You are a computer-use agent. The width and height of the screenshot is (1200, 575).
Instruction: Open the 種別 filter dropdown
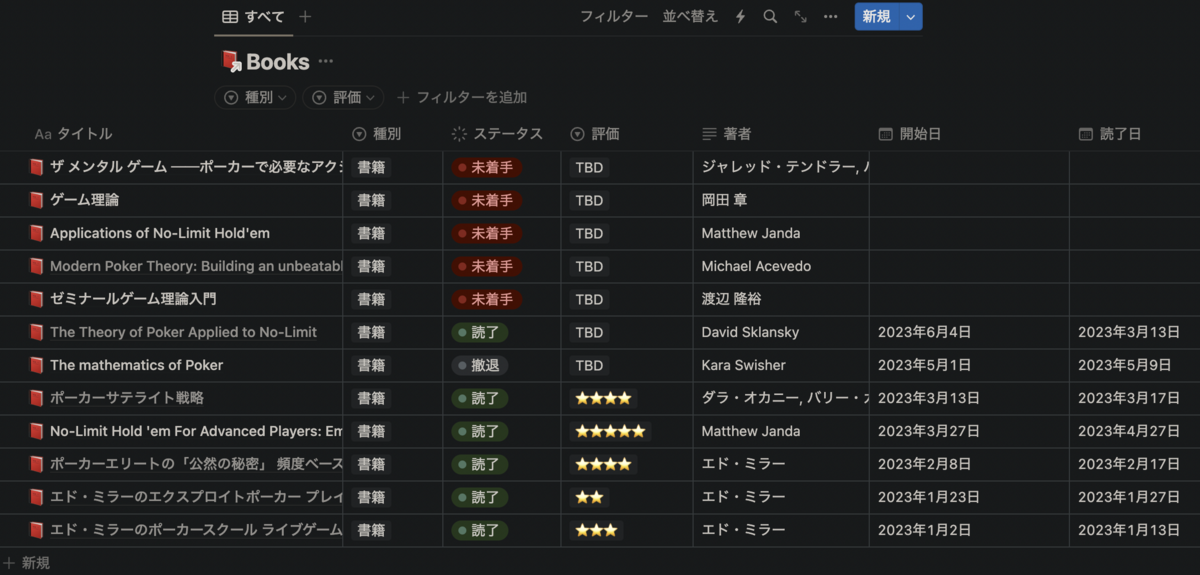[255, 97]
